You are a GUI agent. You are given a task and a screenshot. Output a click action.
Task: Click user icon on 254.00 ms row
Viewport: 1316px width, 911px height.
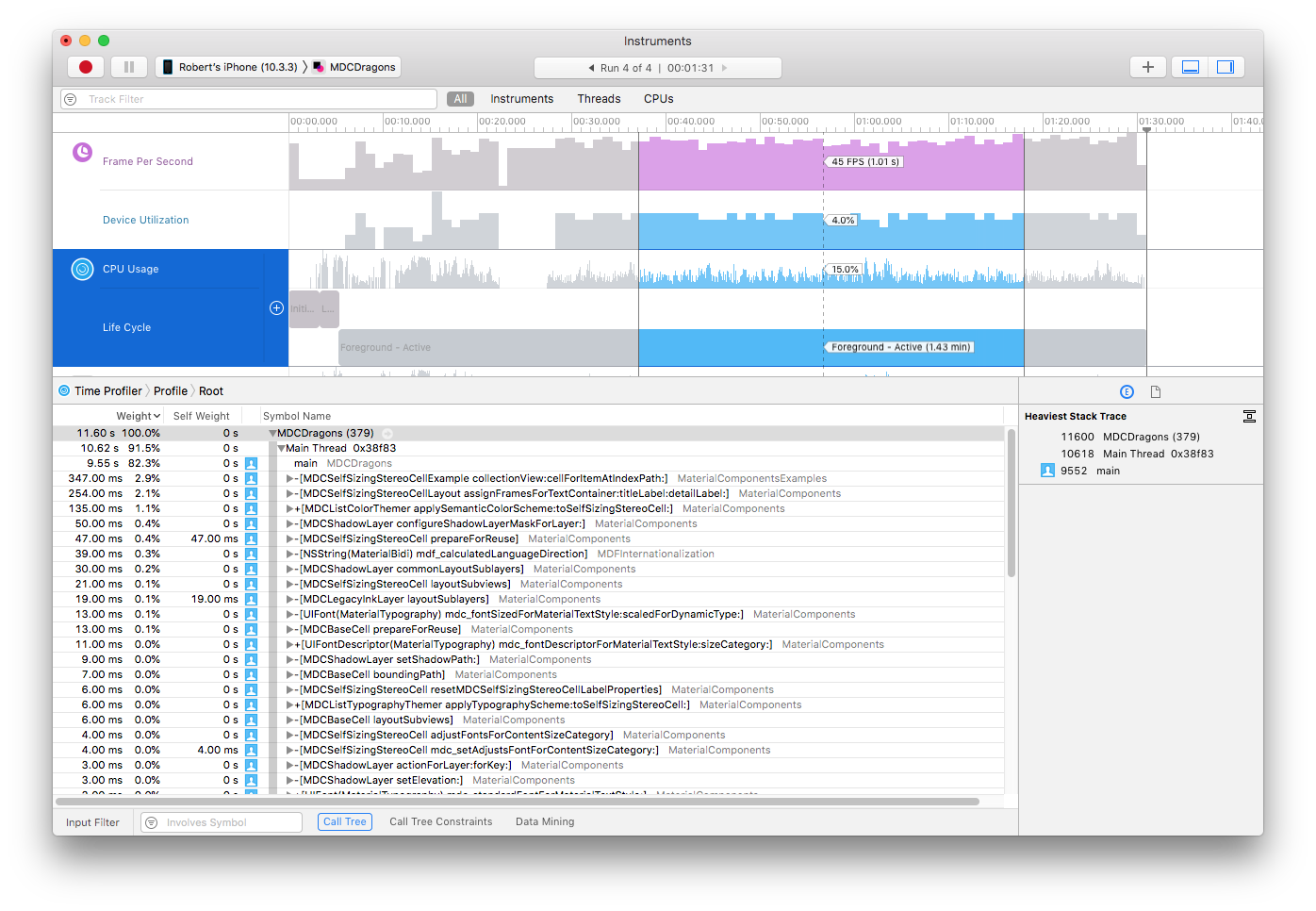pos(251,493)
